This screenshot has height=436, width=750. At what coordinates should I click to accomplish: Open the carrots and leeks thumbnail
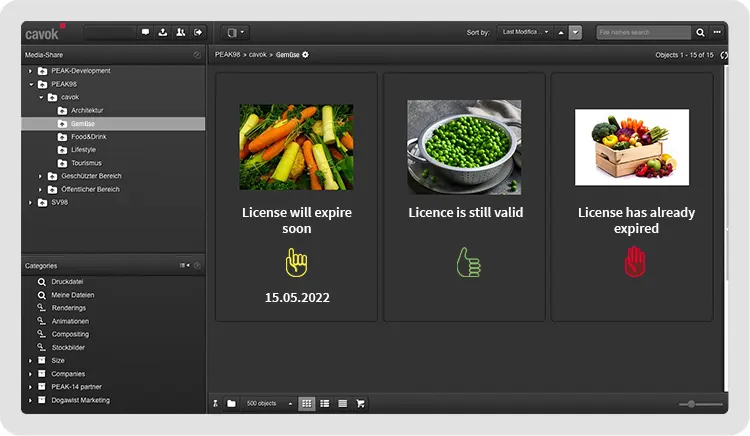point(297,147)
